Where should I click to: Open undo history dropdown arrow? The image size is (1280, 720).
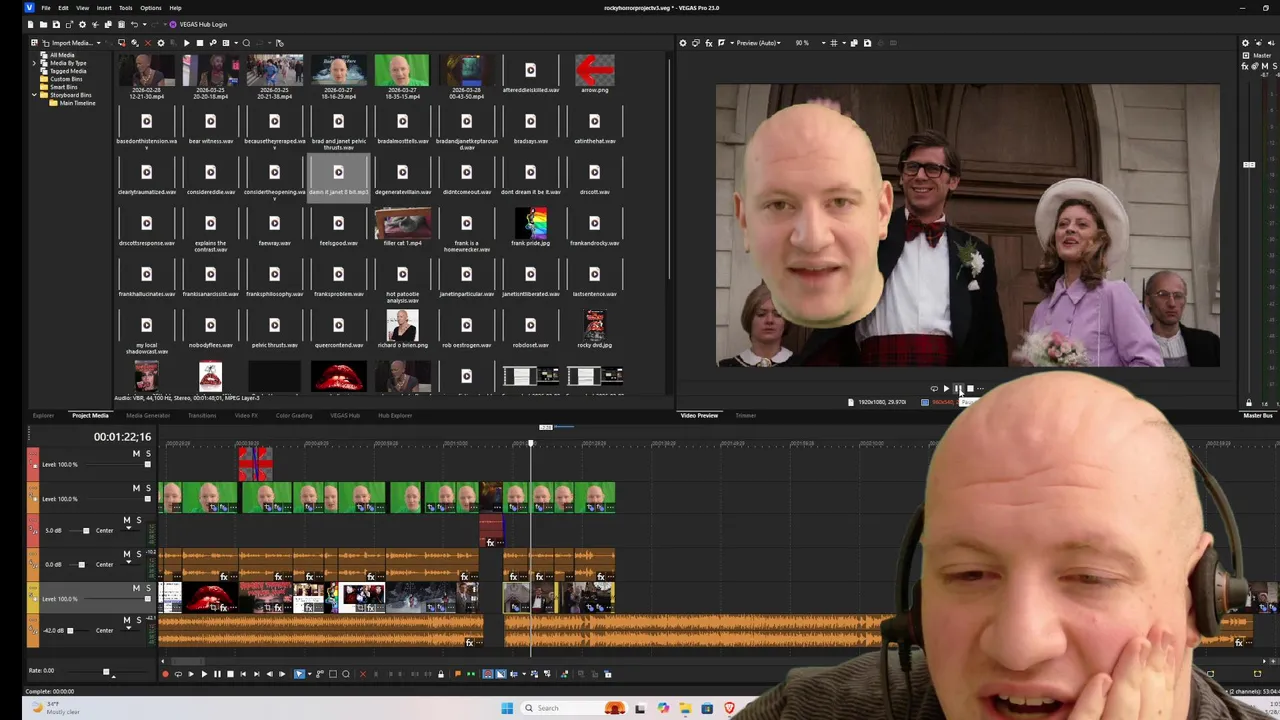(144, 24)
